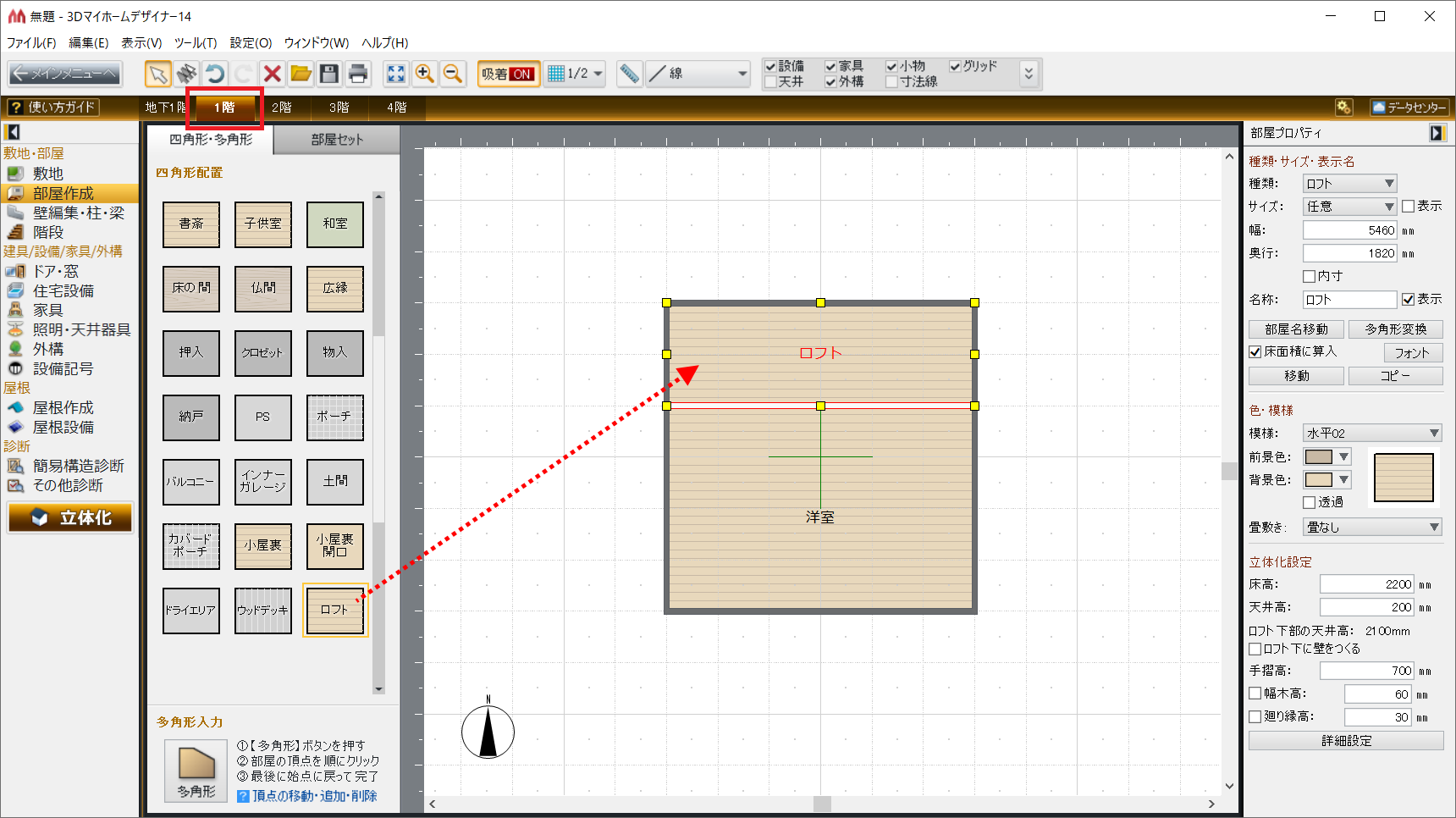Screen dimensions: 1456x818
Task: Click the printer icon in toolbar
Action: tap(358, 75)
